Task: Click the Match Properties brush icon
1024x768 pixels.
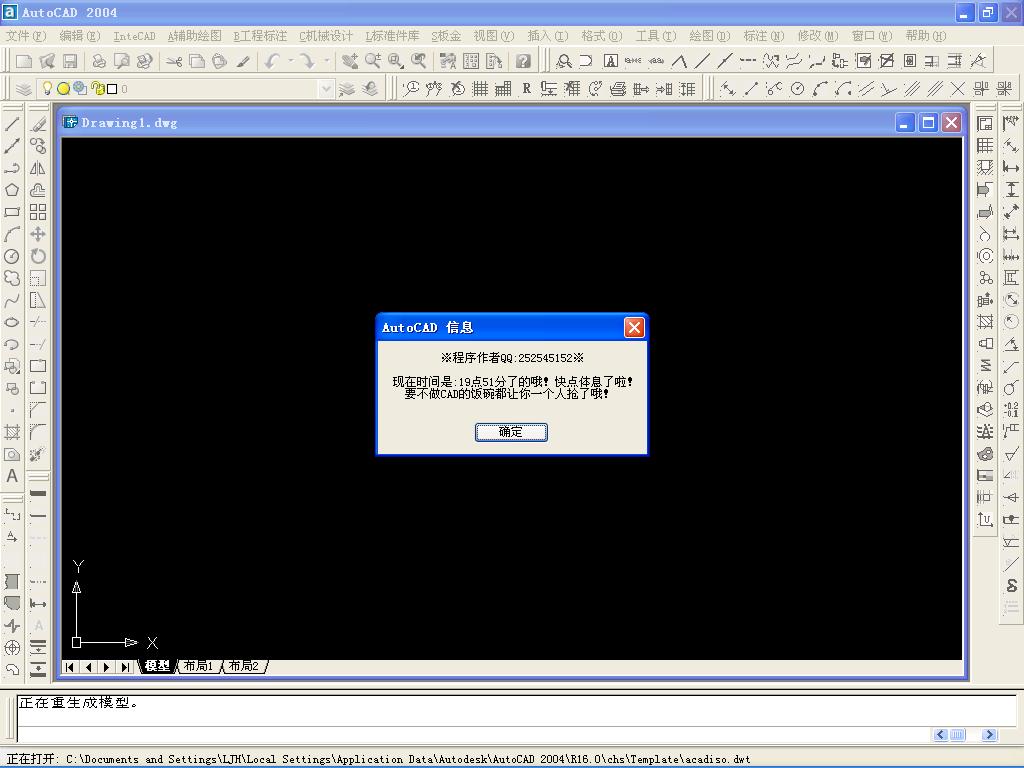Action: coord(243,61)
